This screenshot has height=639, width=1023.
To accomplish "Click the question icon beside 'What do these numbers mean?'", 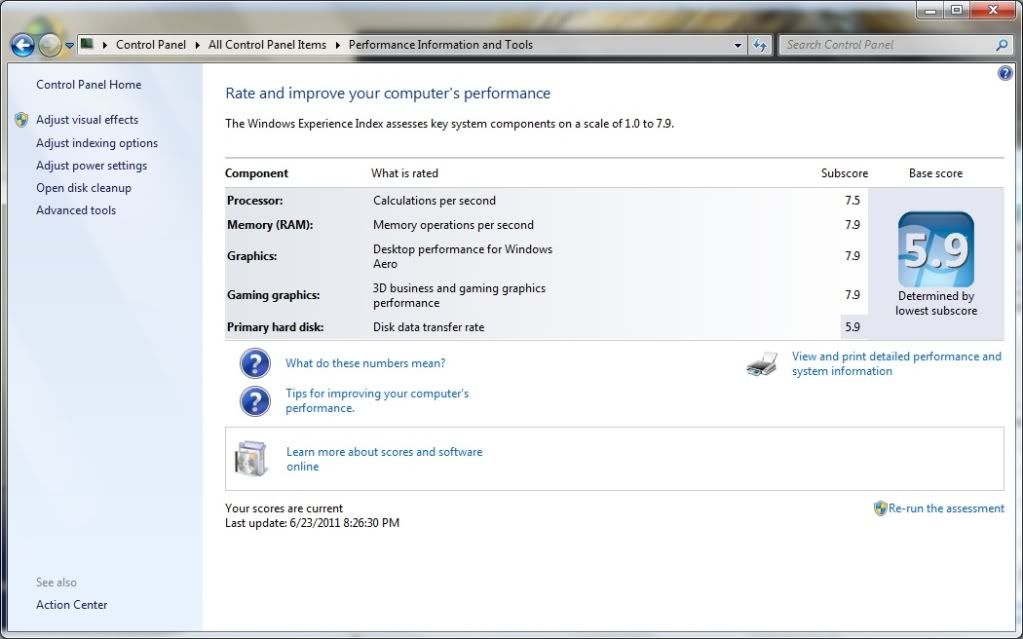I will pyautogui.click(x=255, y=363).
